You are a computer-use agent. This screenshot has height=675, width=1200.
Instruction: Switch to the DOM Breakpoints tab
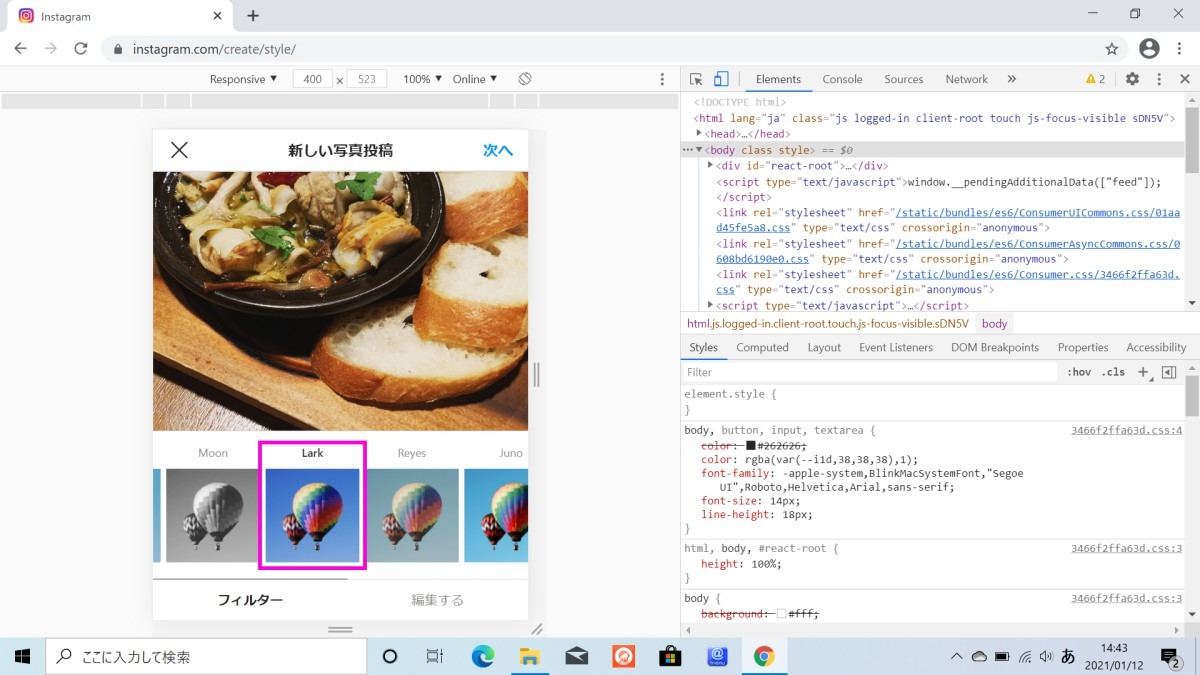pyautogui.click(x=995, y=347)
